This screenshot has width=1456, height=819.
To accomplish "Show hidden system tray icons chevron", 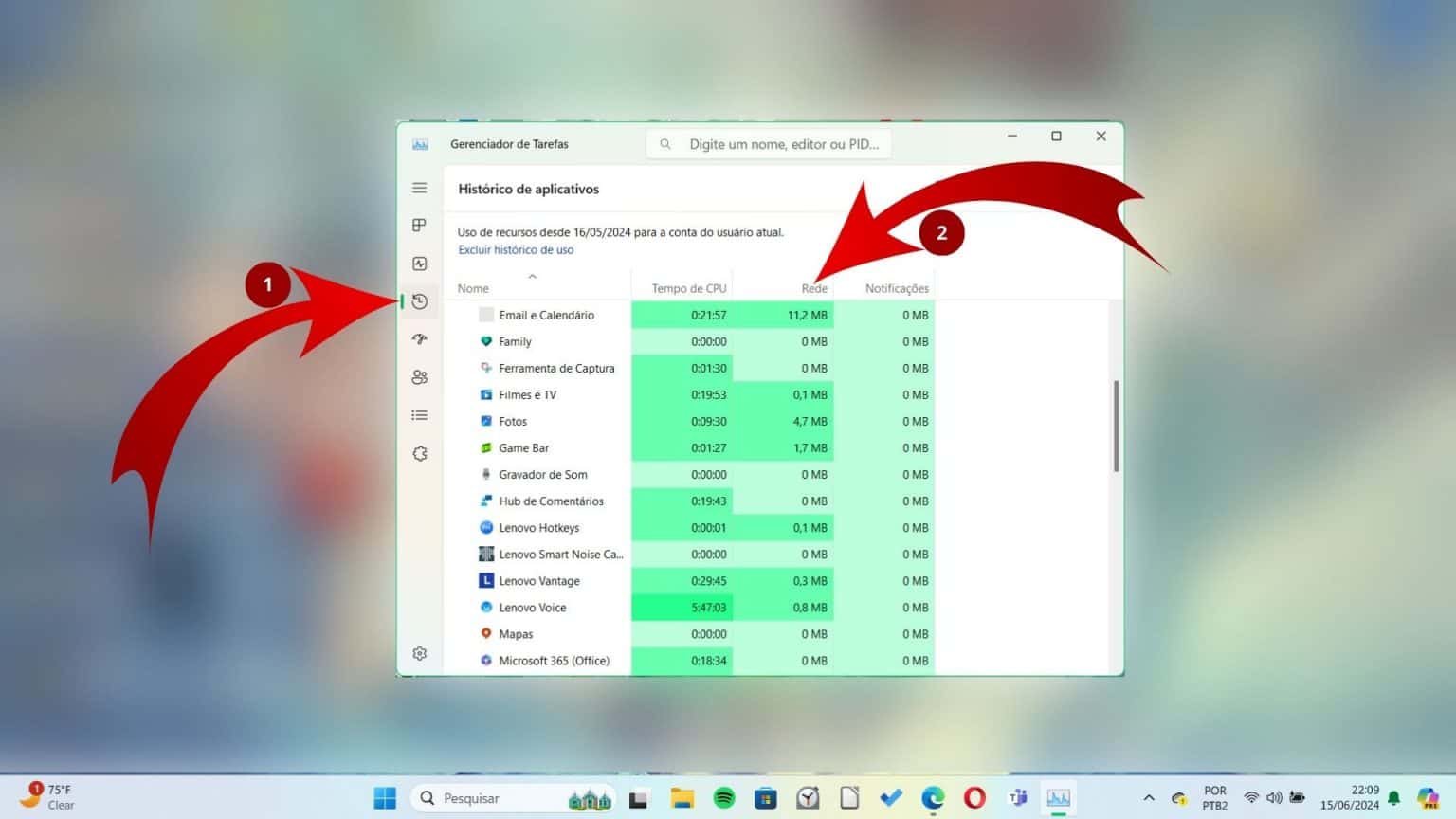I will [x=1149, y=798].
